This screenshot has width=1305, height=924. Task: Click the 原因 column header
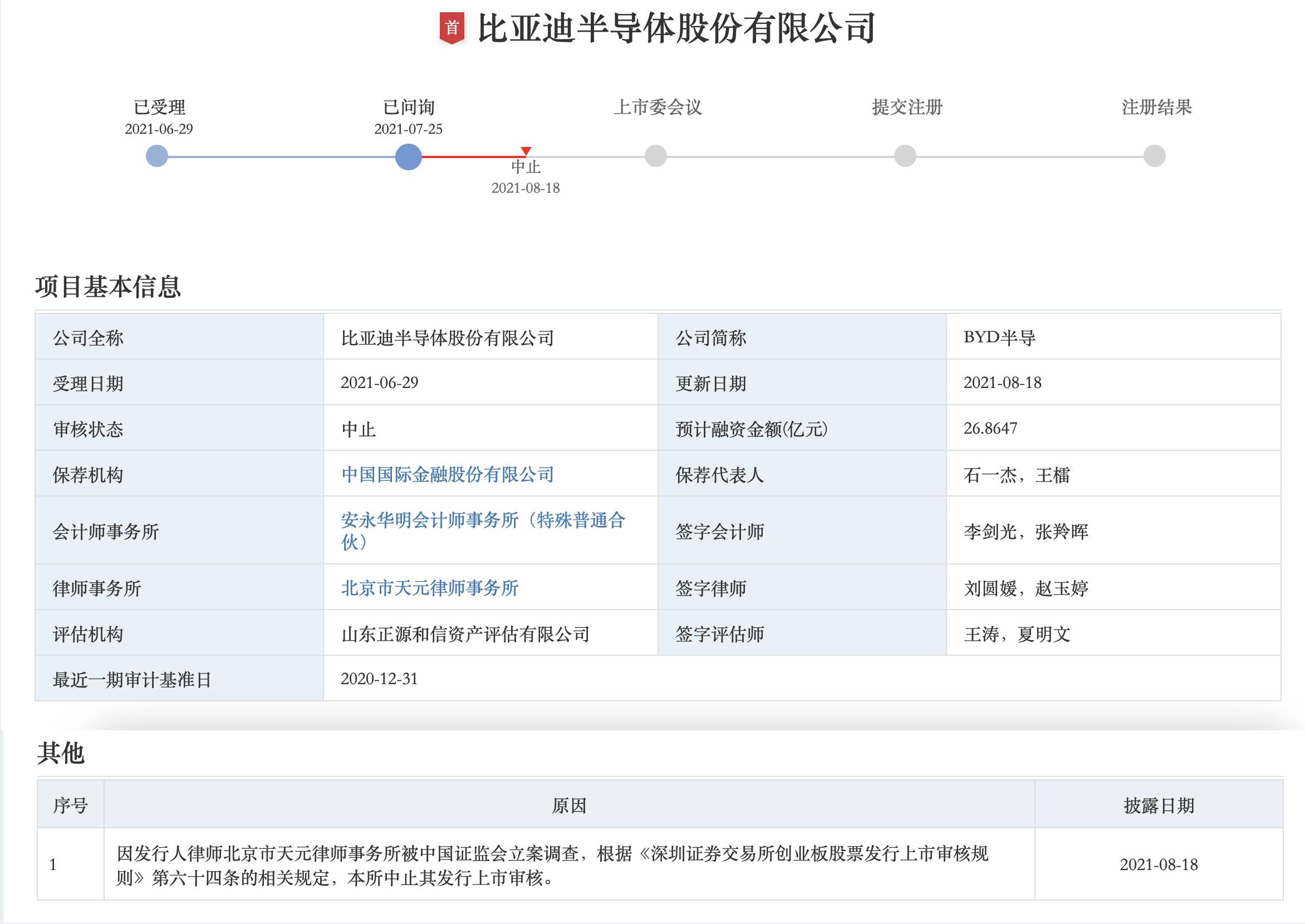coord(569,804)
